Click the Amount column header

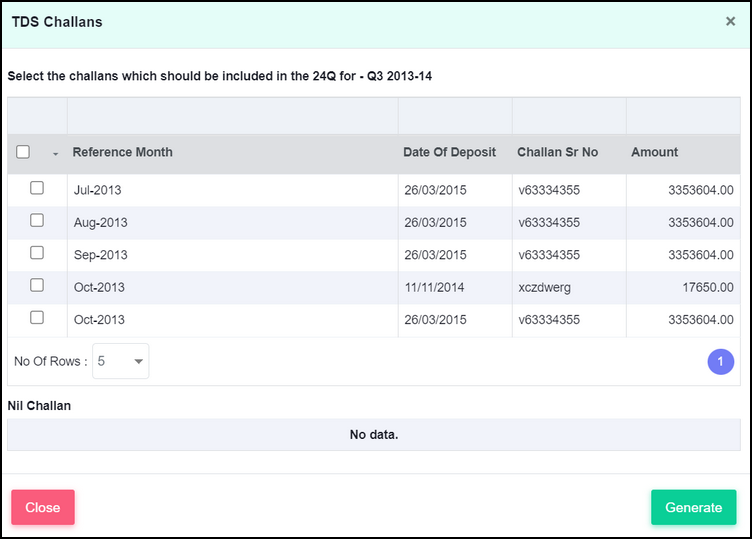point(654,152)
